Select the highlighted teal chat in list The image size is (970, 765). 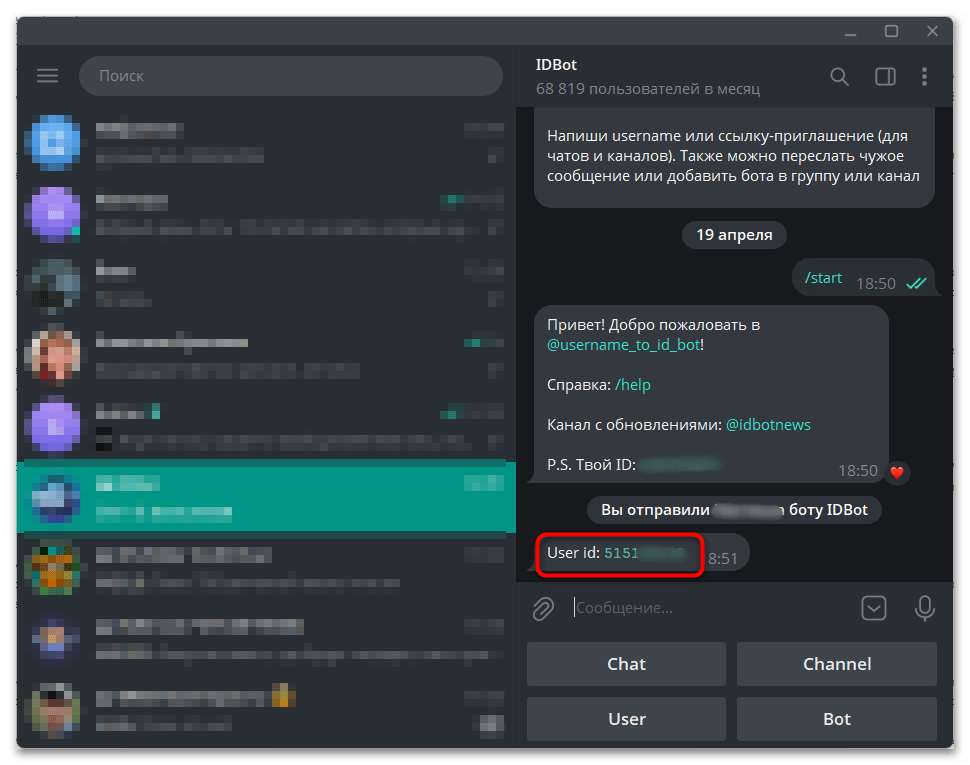pyautogui.click(x=266, y=497)
